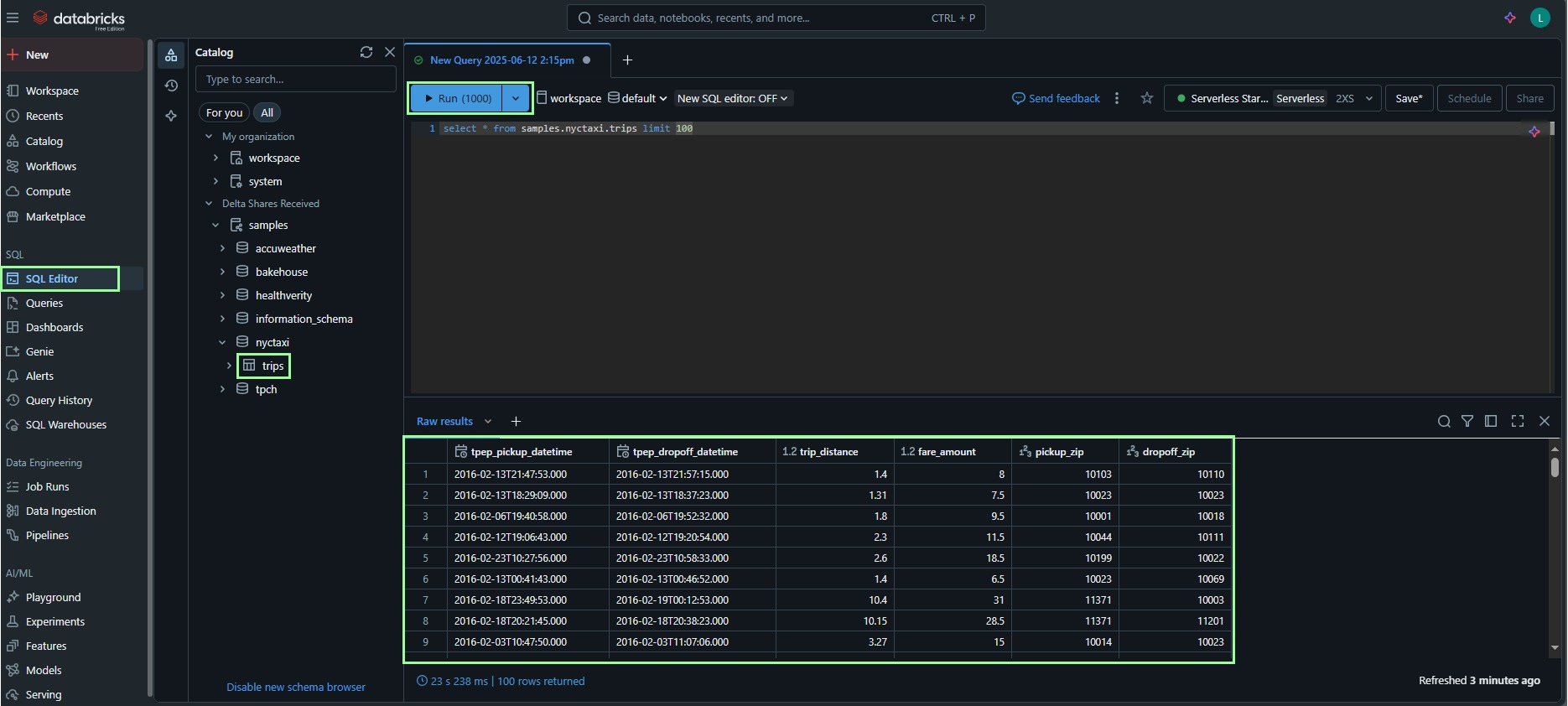Click Disable new schema browser link

[296, 687]
